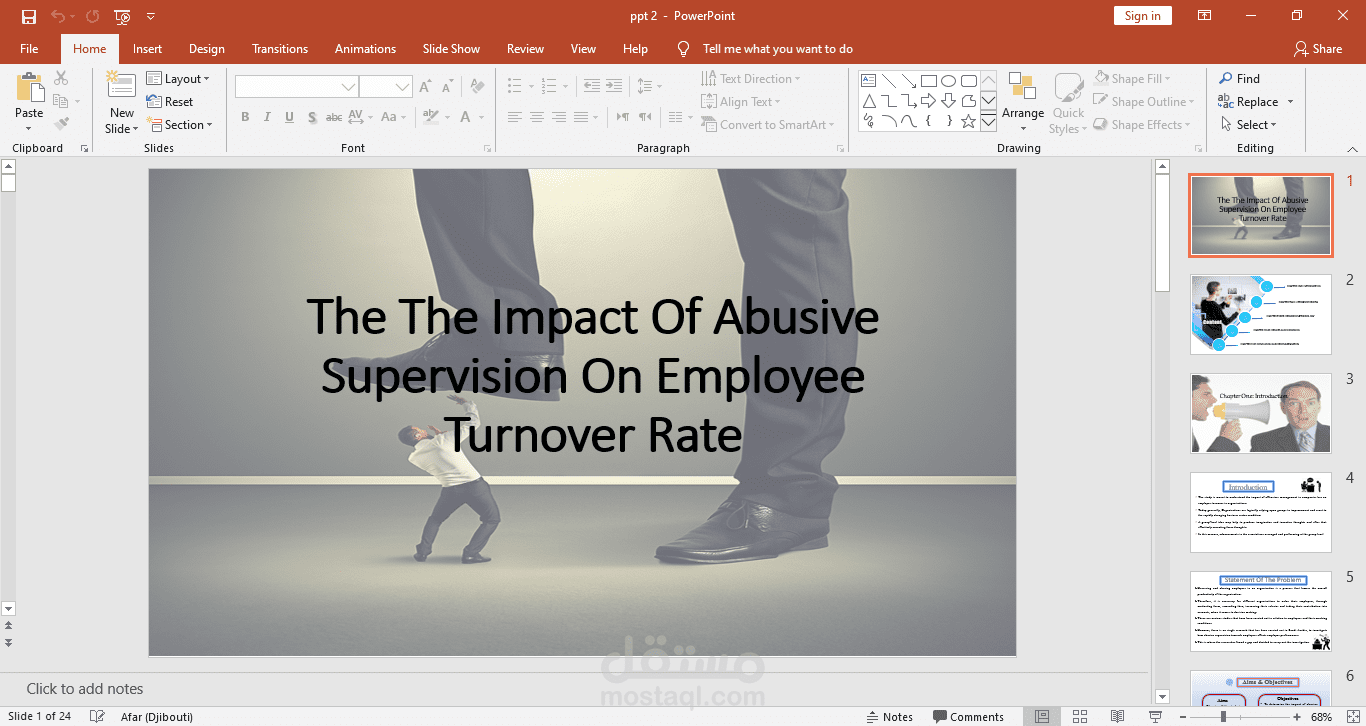Start Slide Show from status bar
This screenshot has height=726, width=1366.
(x=1155, y=716)
